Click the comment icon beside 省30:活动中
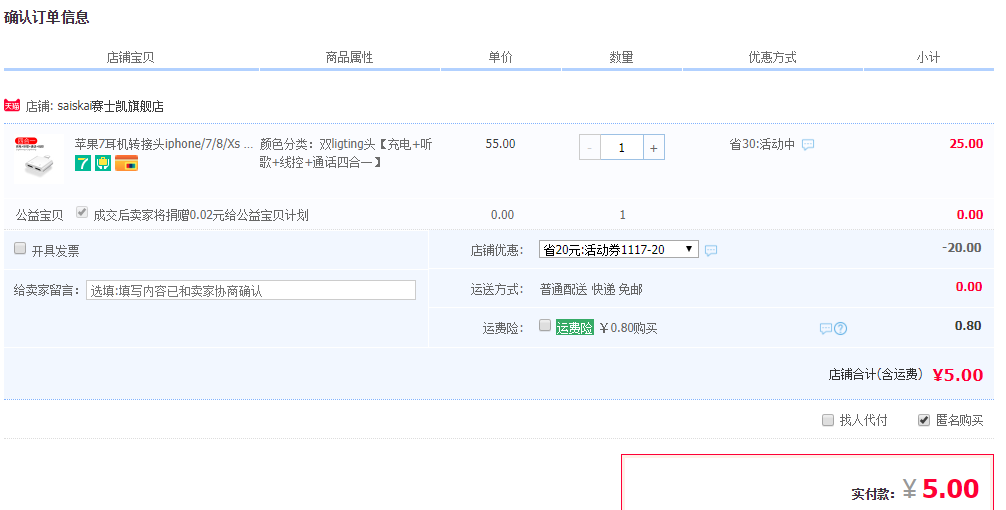 [808, 144]
